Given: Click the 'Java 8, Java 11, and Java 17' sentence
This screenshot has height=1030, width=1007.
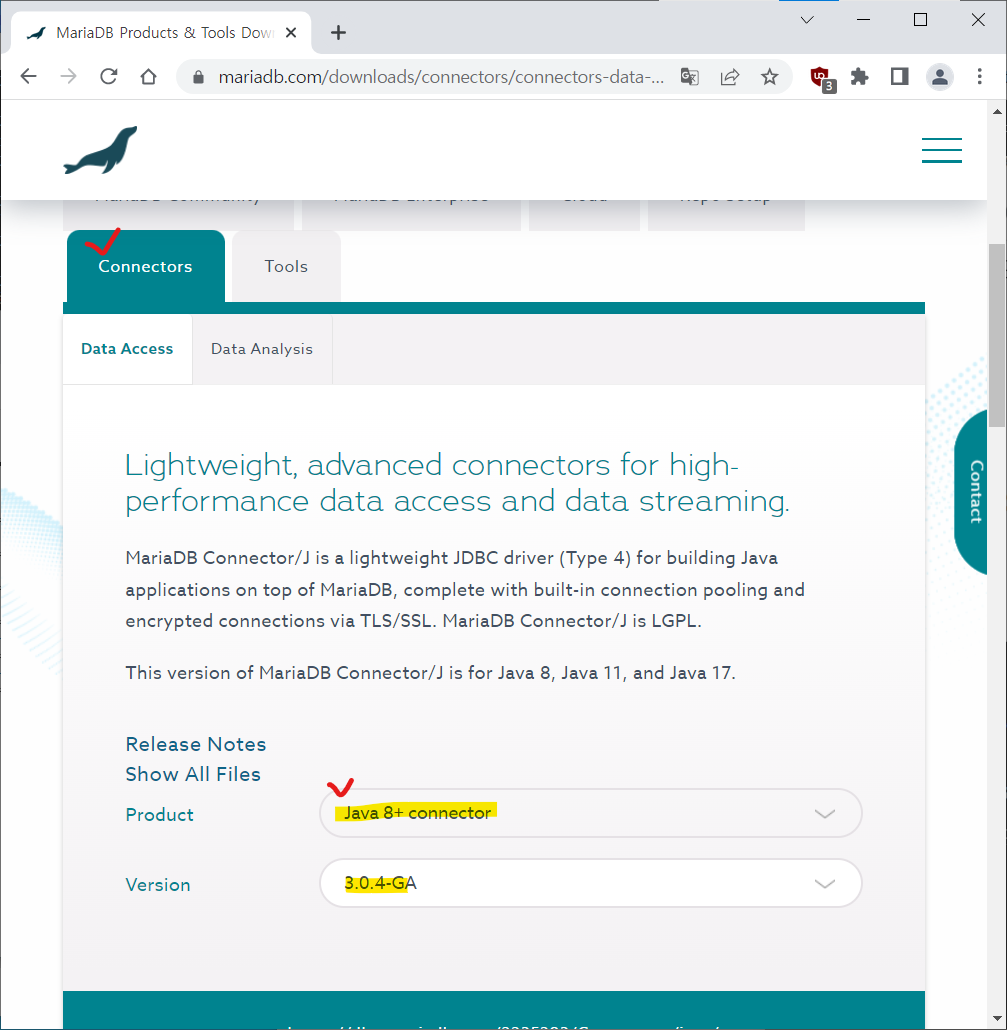Looking at the screenshot, I should click(430, 673).
